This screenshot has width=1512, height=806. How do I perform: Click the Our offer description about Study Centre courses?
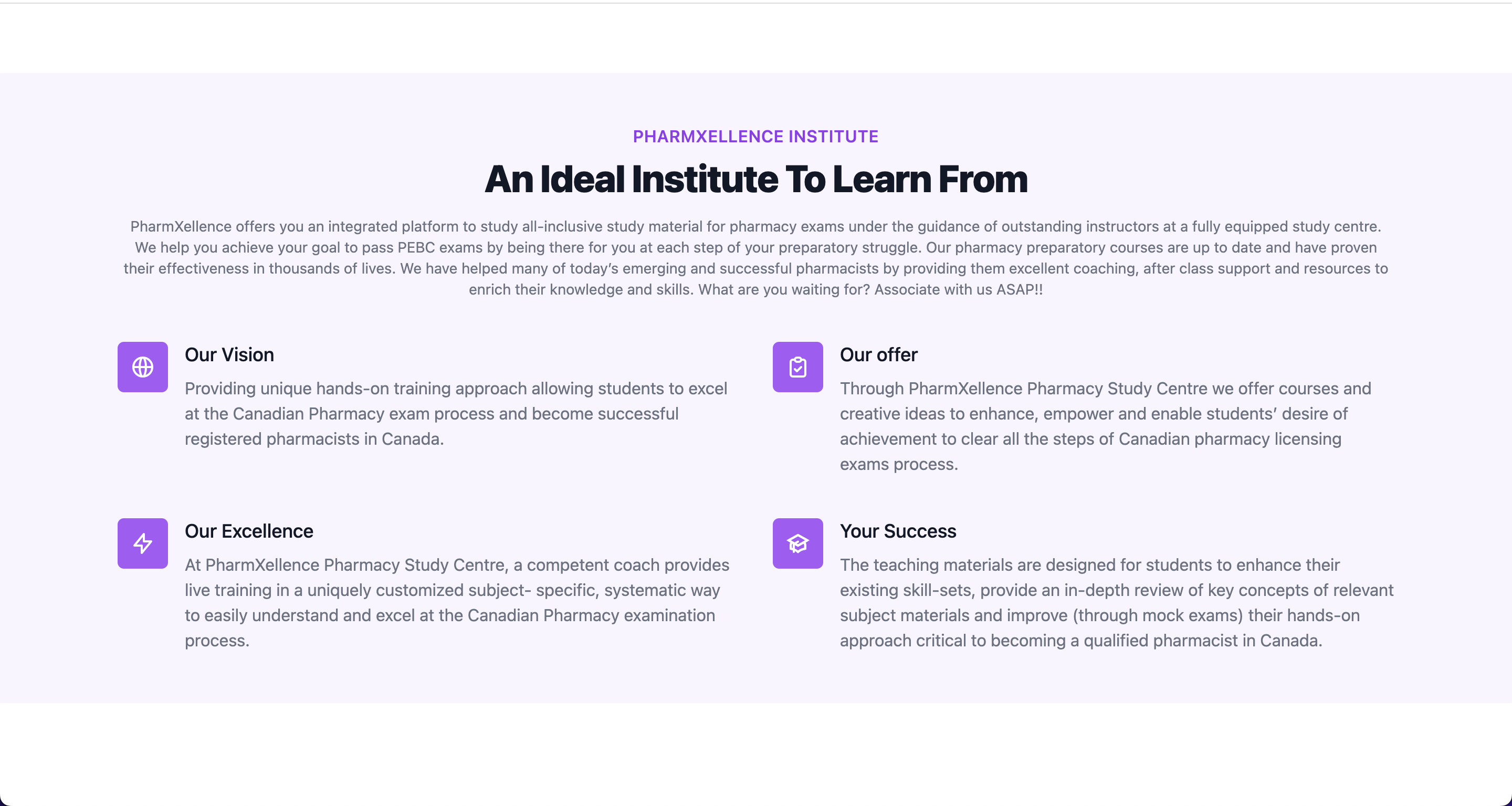pyautogui.click(x=1105, y=426)
